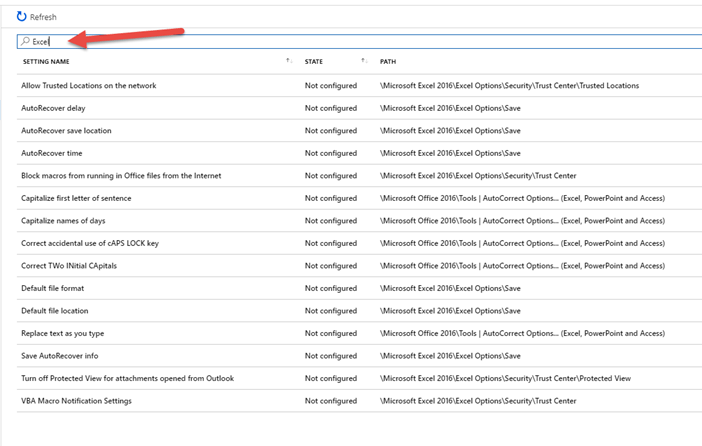Image resolution: width=702 pixels, height=446 pixels.
Task: Click the Refresh icon
Action: pyautogui.click(x=22, y=17)
